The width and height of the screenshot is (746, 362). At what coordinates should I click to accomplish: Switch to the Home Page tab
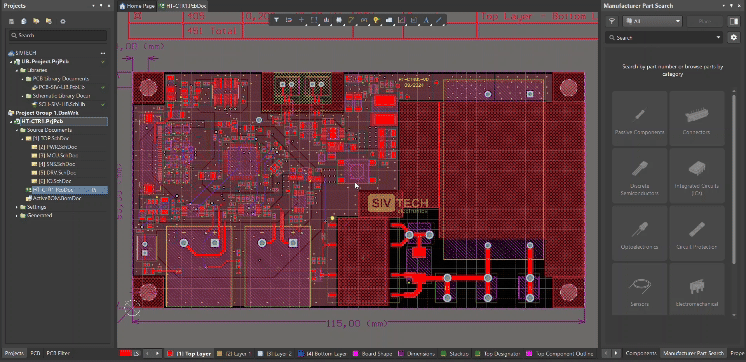coord(137,6)
